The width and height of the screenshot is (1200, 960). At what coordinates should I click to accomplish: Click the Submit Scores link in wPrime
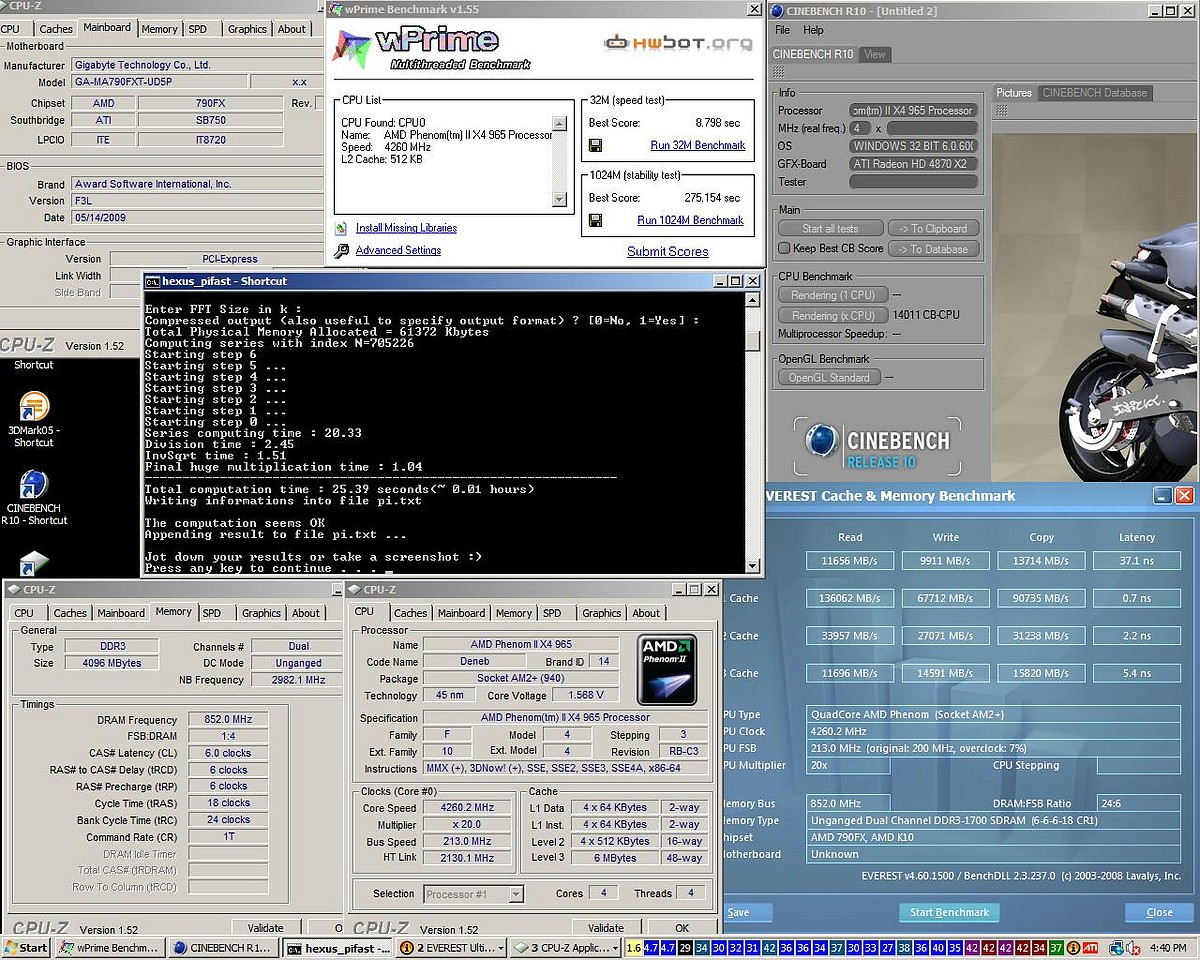click(668, 252)
